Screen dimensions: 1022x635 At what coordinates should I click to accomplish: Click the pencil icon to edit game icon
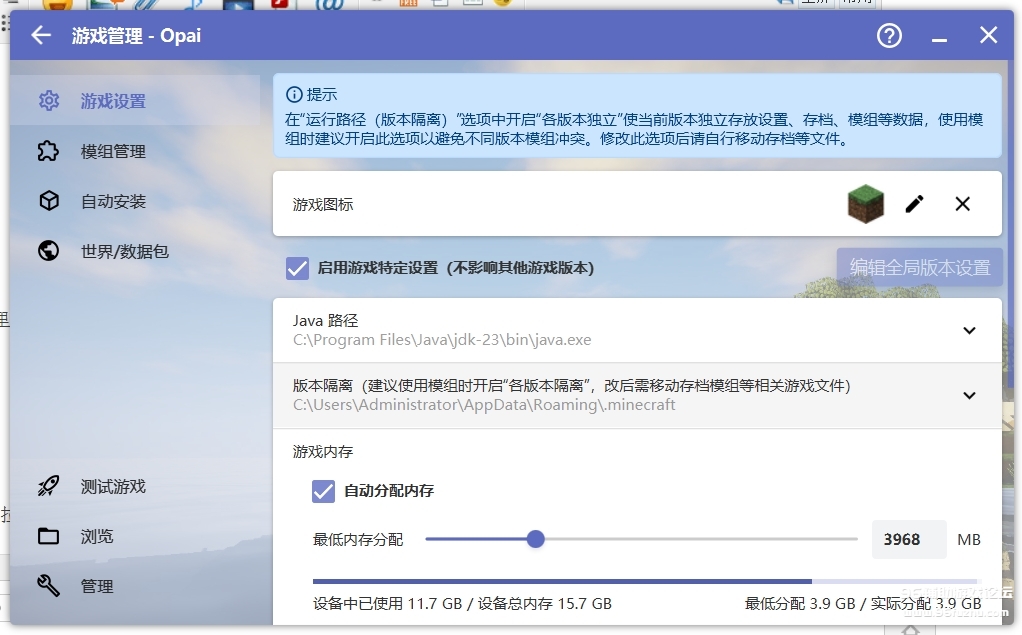click(x=914, y=204)
